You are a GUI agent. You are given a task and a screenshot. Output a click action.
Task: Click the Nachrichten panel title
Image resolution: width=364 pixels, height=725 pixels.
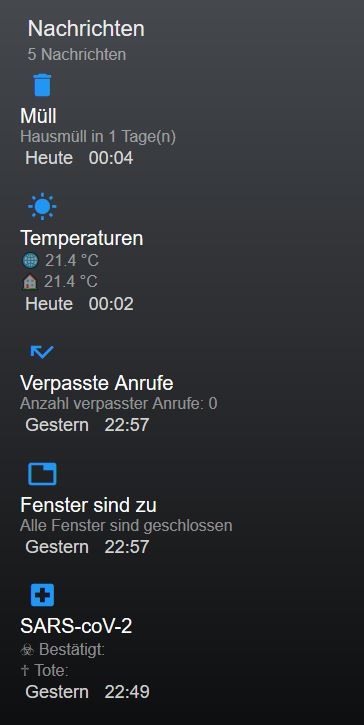pyautogui.click(x=86, y=29)
